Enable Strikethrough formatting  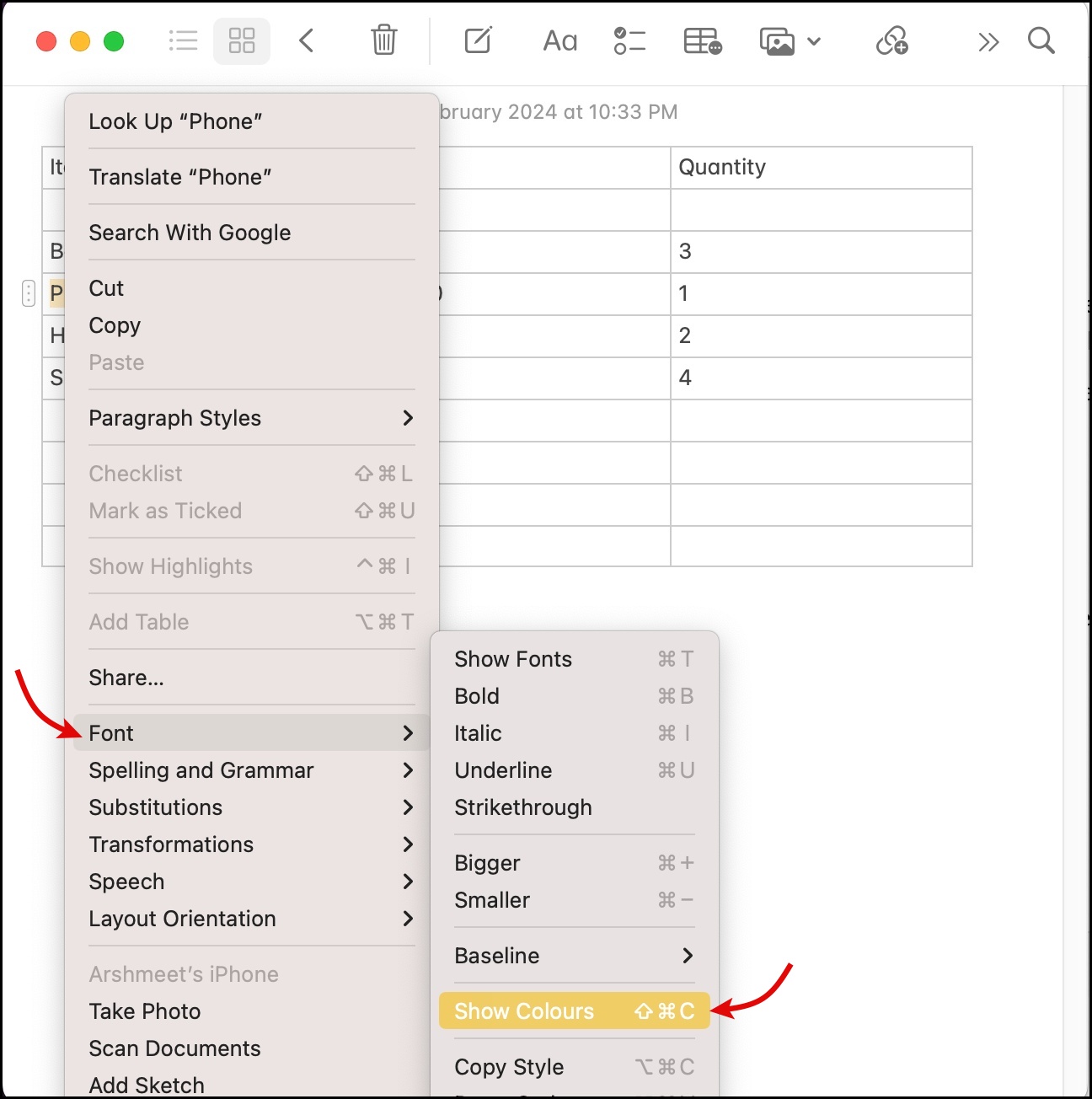coord(522,807)
